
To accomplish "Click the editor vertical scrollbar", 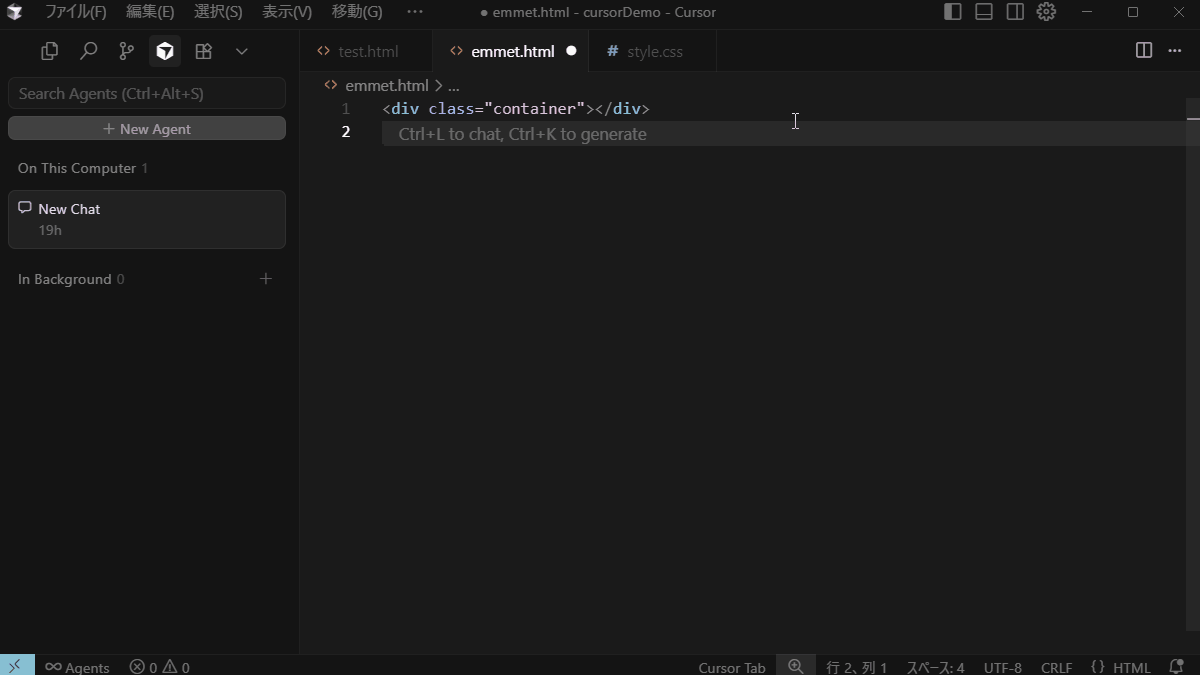I will pos(1193,365).
